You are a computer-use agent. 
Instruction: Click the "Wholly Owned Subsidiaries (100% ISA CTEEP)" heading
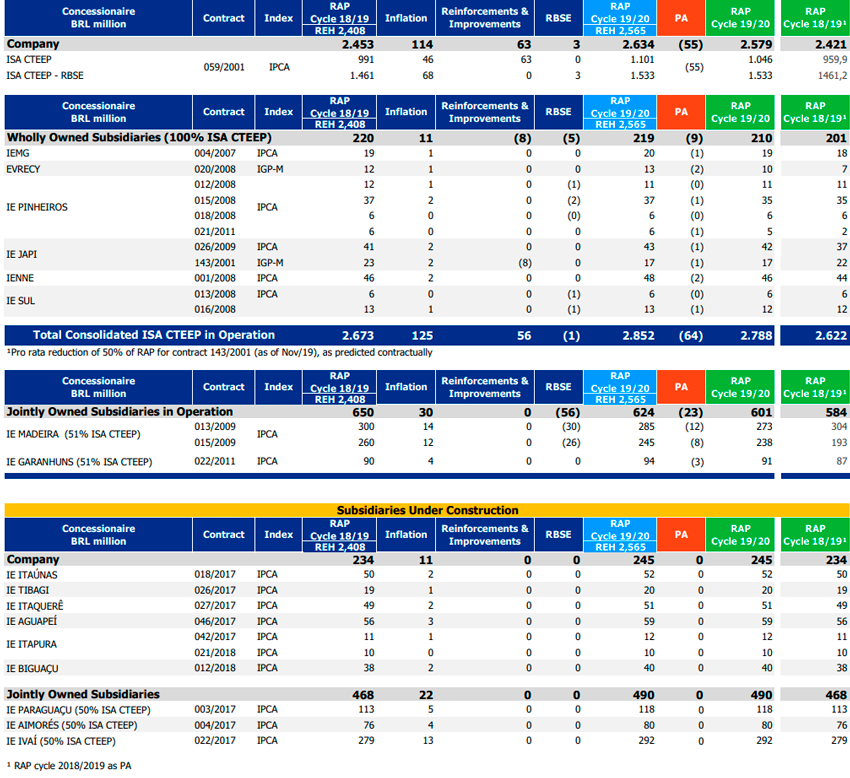pyautogui.click(x=139, y=138)
